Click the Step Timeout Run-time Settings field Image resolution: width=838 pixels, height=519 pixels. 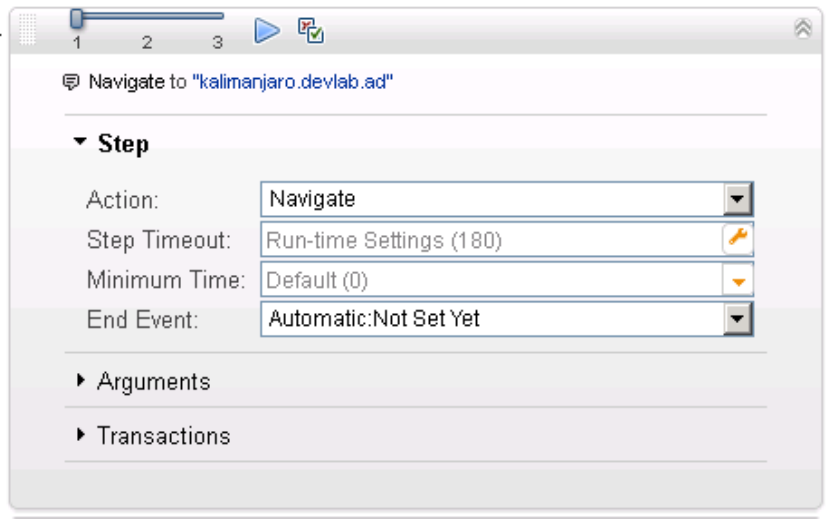click(x=490, y=240)
